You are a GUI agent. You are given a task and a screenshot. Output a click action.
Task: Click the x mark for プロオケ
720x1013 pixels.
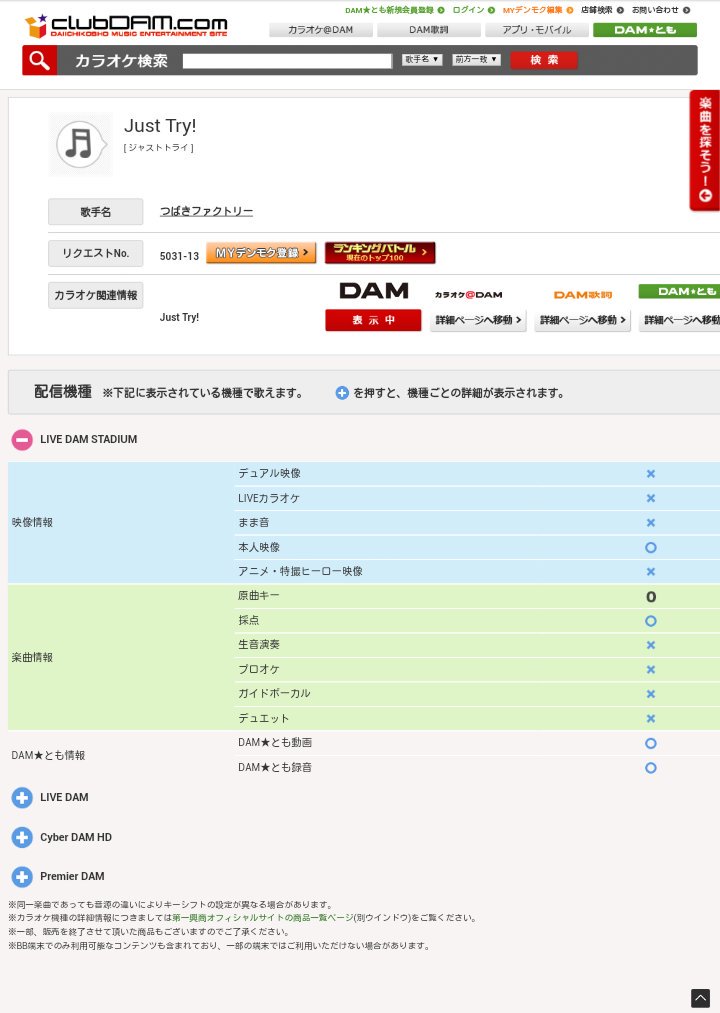[x=651, y=669]
